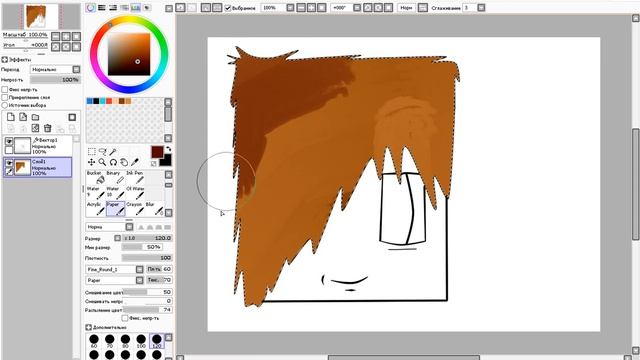The image size is (640, 360).
Task: Select the move tool
Action: click(91, 162)
